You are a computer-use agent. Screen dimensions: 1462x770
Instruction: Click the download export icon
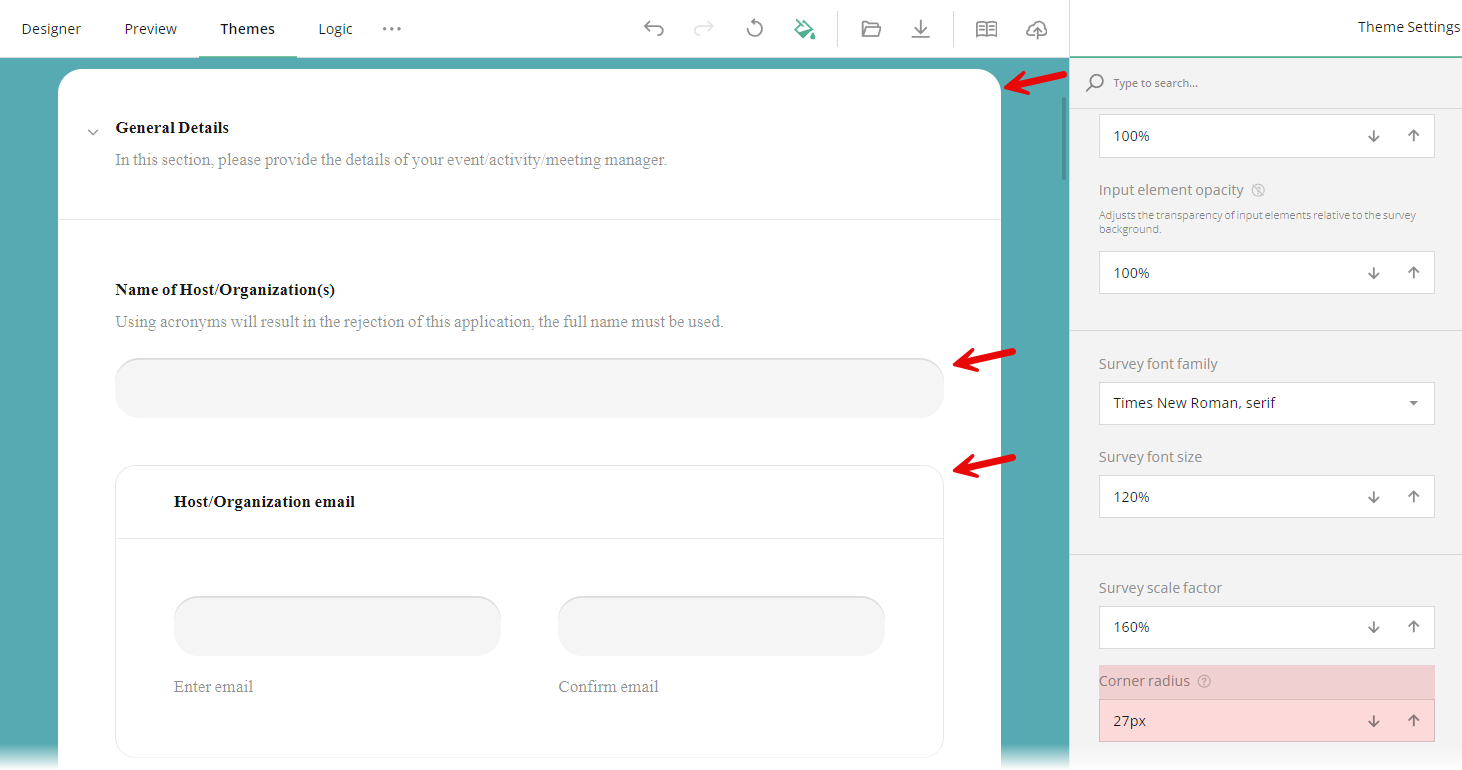(921, 29)
